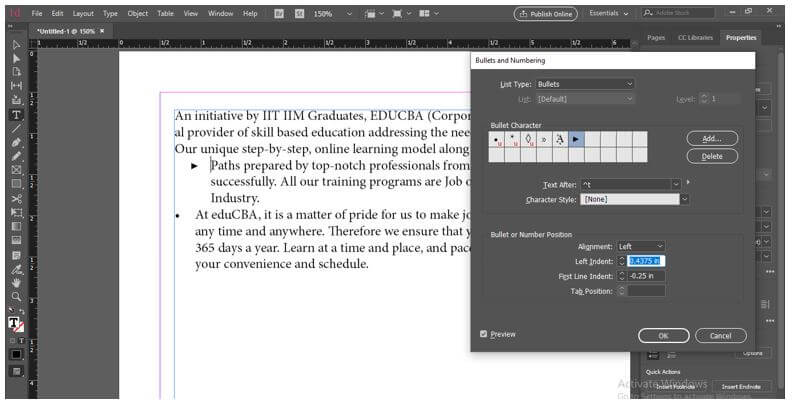Click the fill color T swatch

(x=14, y=323)
